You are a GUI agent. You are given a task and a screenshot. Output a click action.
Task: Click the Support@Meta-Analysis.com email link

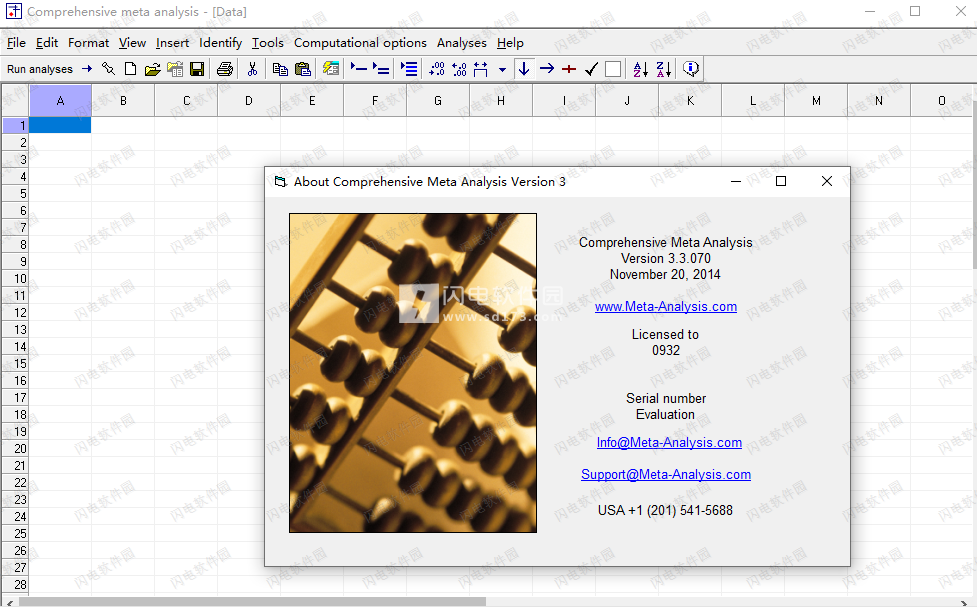tap(666, 474)
